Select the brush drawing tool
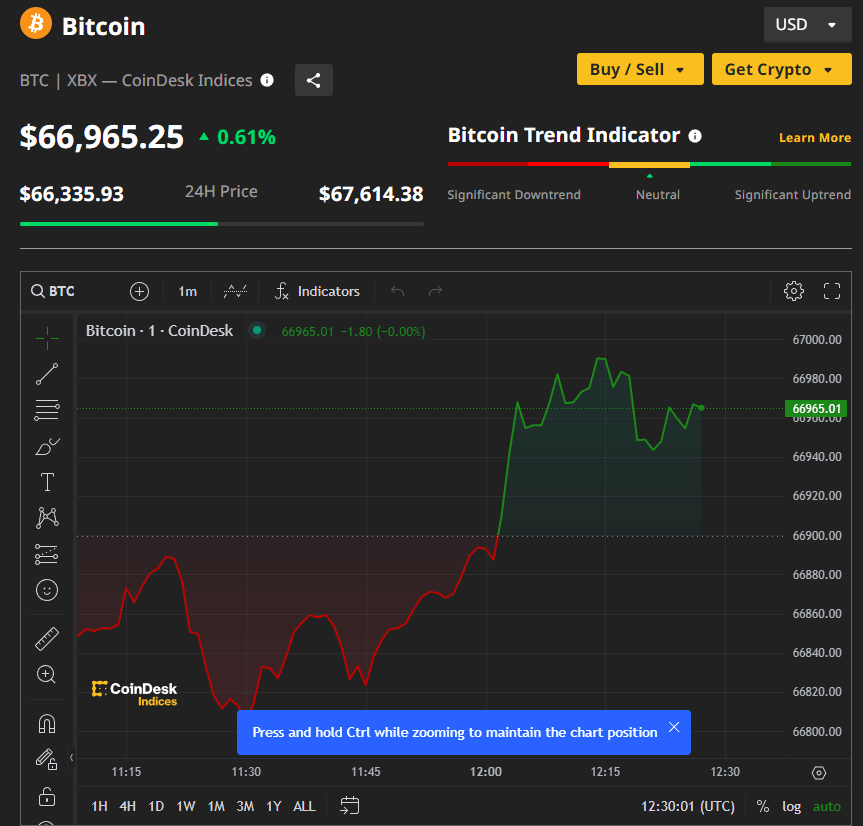 [x=47, y=446]
